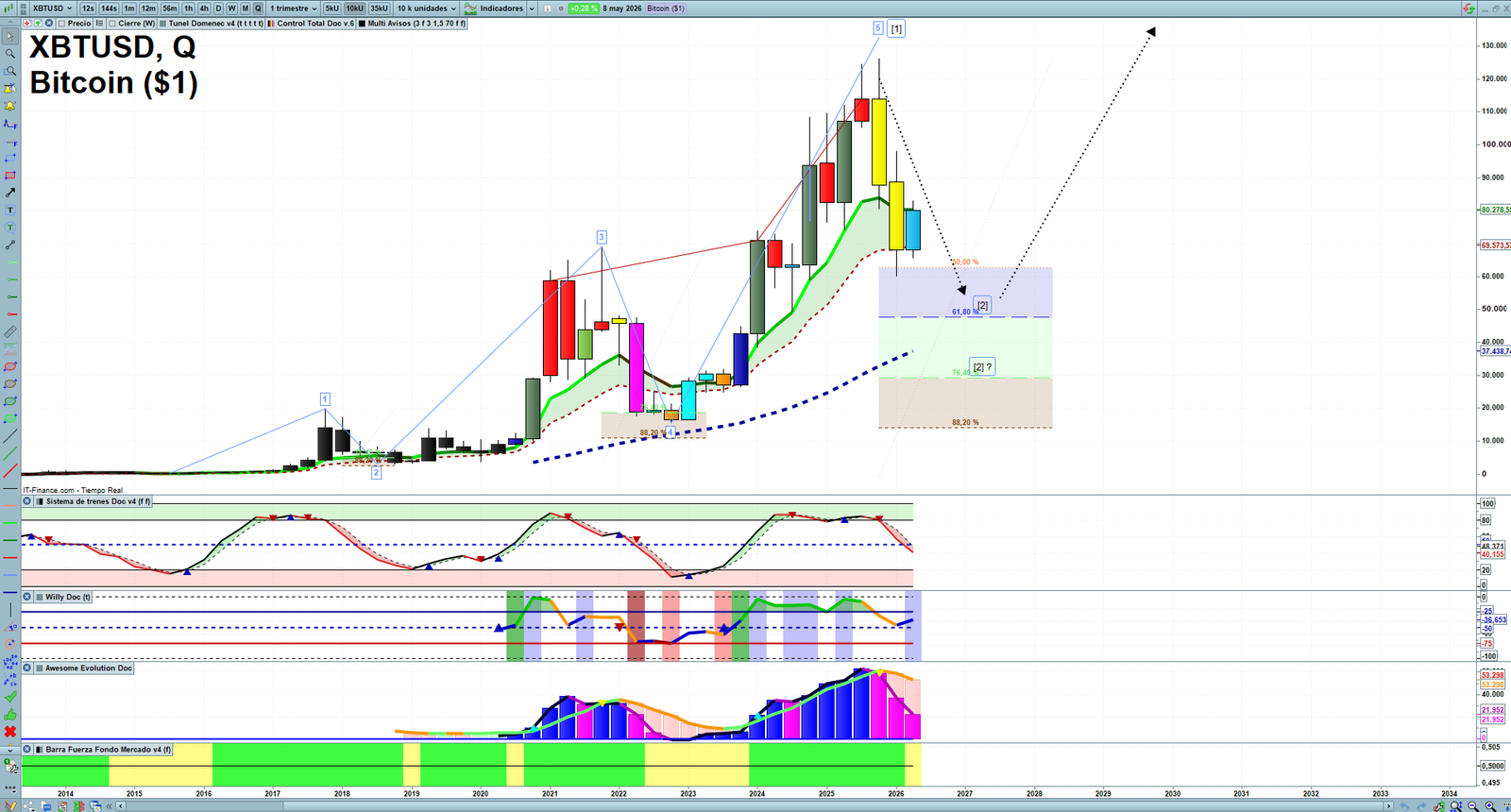The height and width of the screenshot is (812, 1511).
Task: Click the 80.278 price label on axis
Action: pyautogui.click(x=1495, y=210)
